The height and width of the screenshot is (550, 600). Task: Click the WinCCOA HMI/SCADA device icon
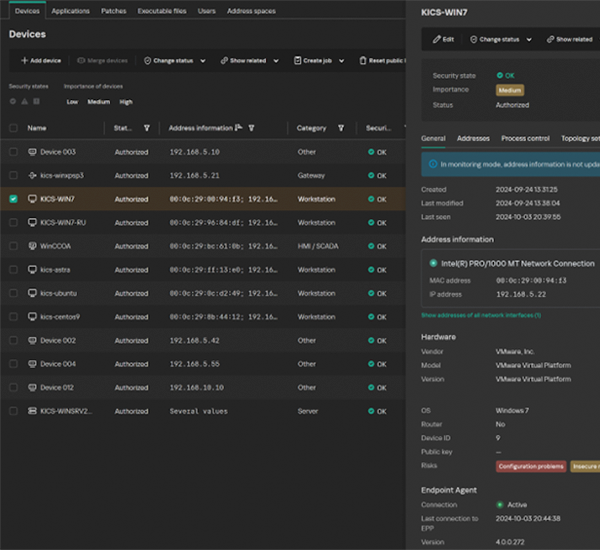(33, 246)
